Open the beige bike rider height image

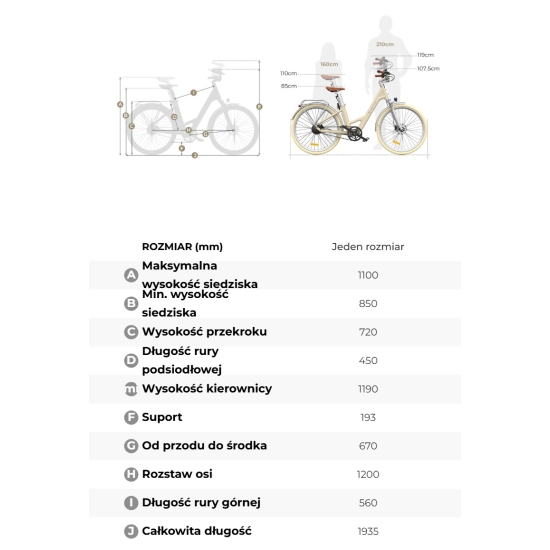[360, 87]
